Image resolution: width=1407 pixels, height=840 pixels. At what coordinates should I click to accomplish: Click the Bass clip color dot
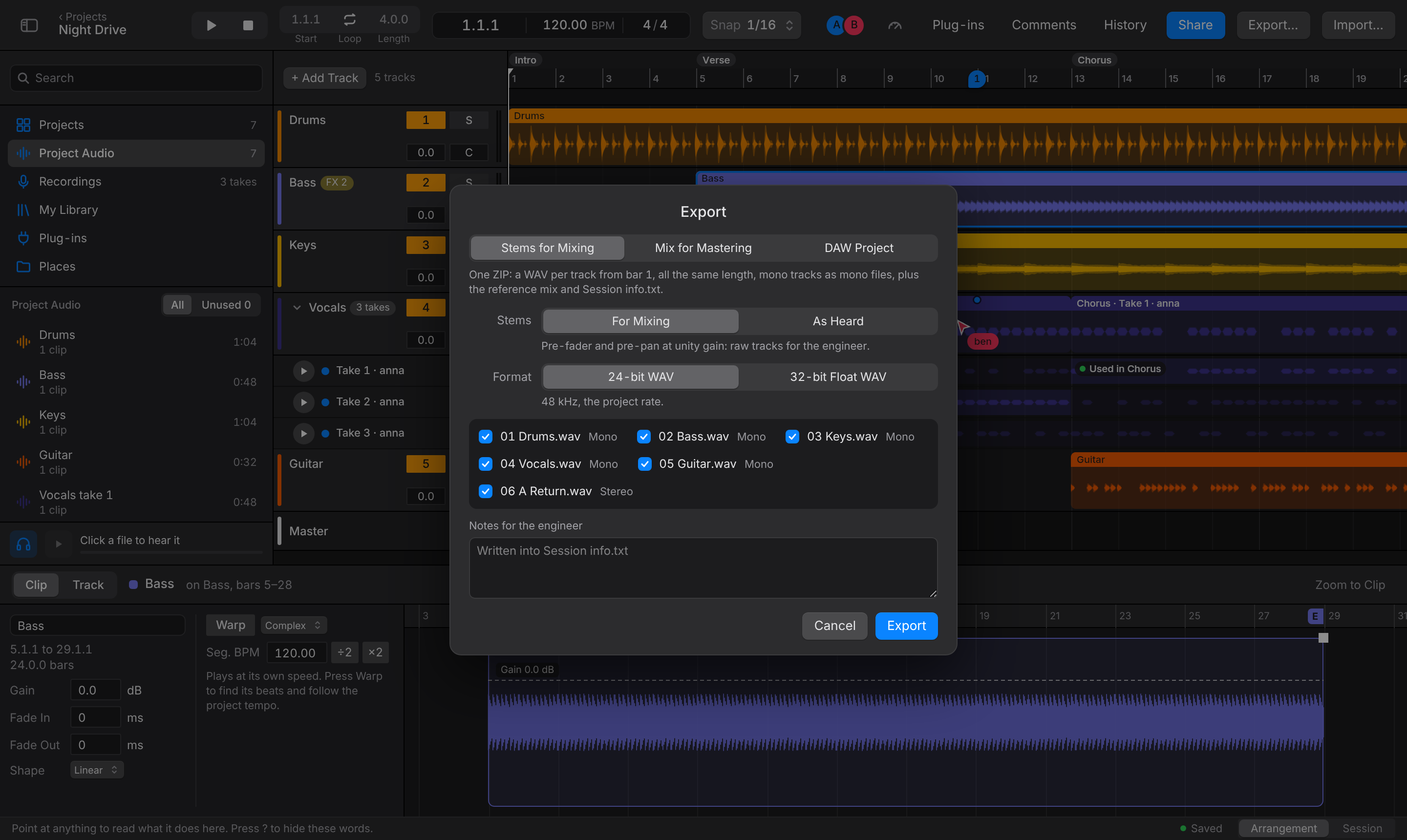click(133, 584)
